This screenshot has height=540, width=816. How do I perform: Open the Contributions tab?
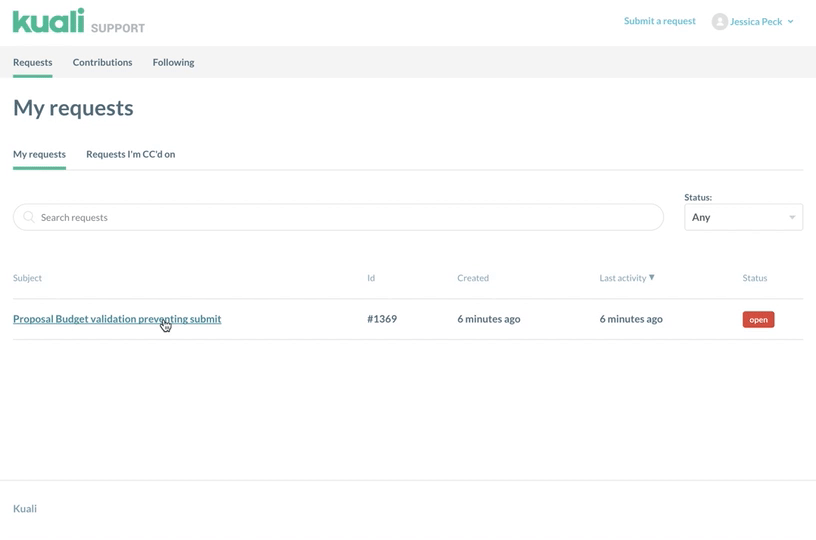(x=103, y=62)
